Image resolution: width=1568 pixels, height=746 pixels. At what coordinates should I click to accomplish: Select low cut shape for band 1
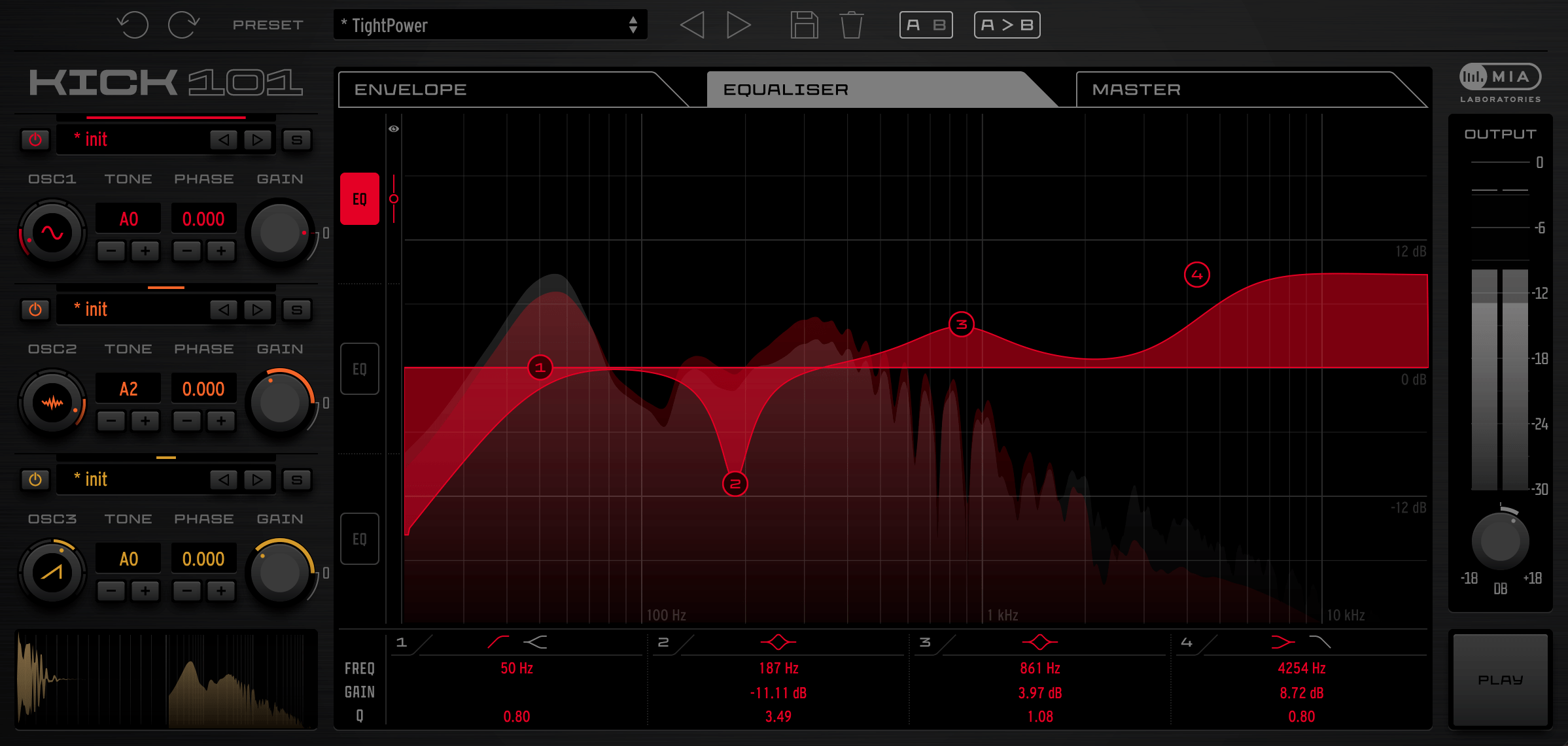[x=498, y=642]
